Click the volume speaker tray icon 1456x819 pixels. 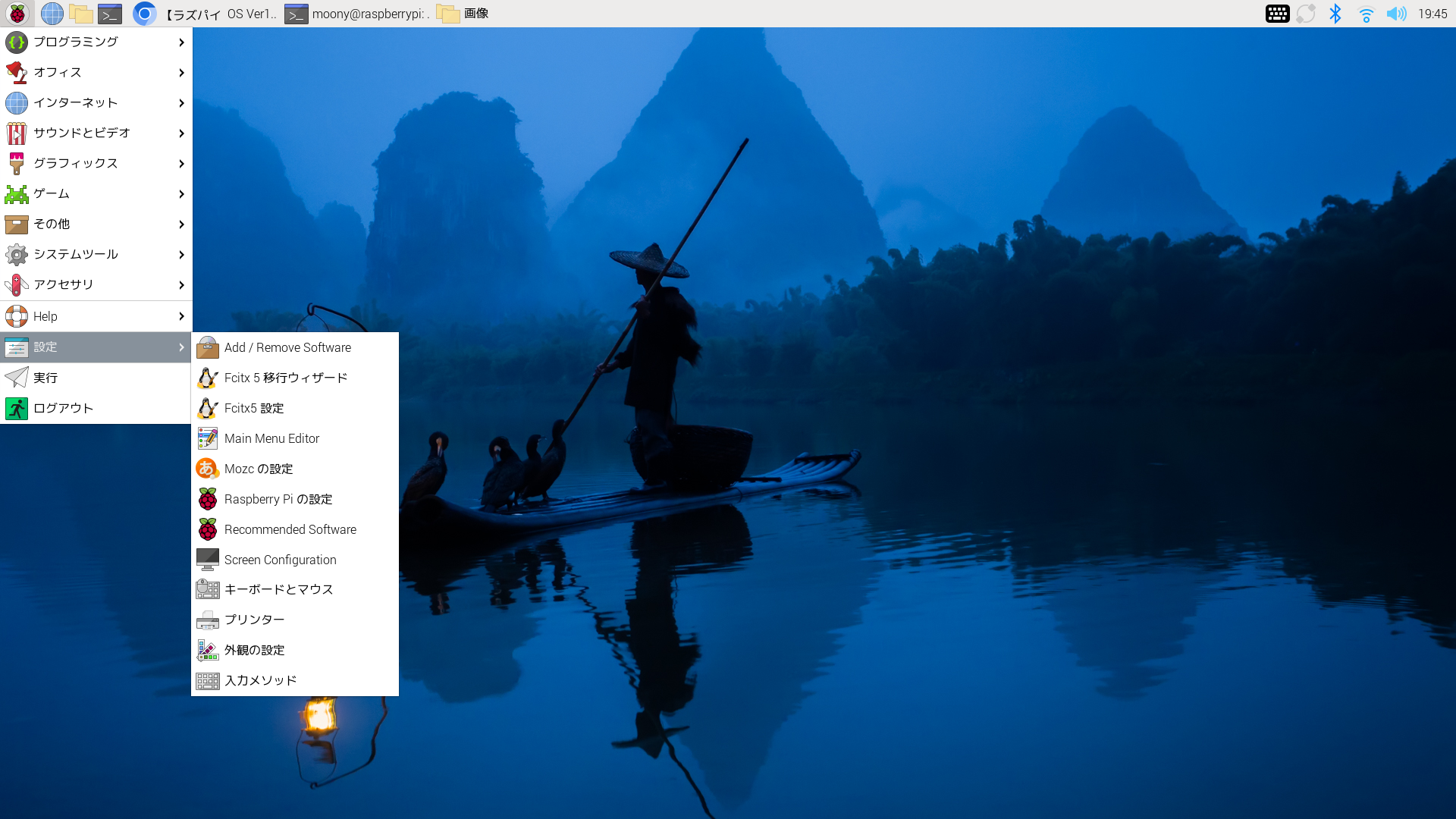tap(1396, 14)
